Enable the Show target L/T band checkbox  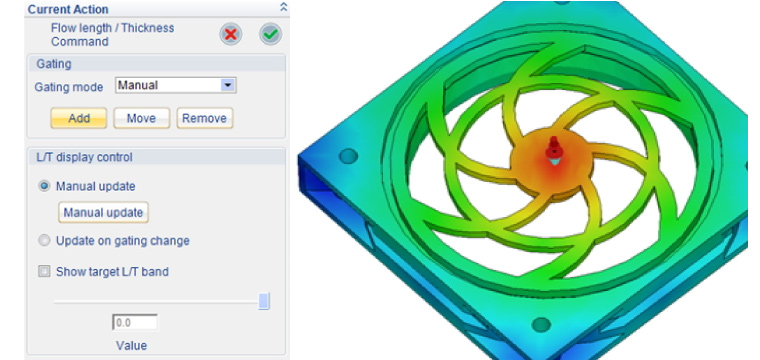[x=44, y=272]
